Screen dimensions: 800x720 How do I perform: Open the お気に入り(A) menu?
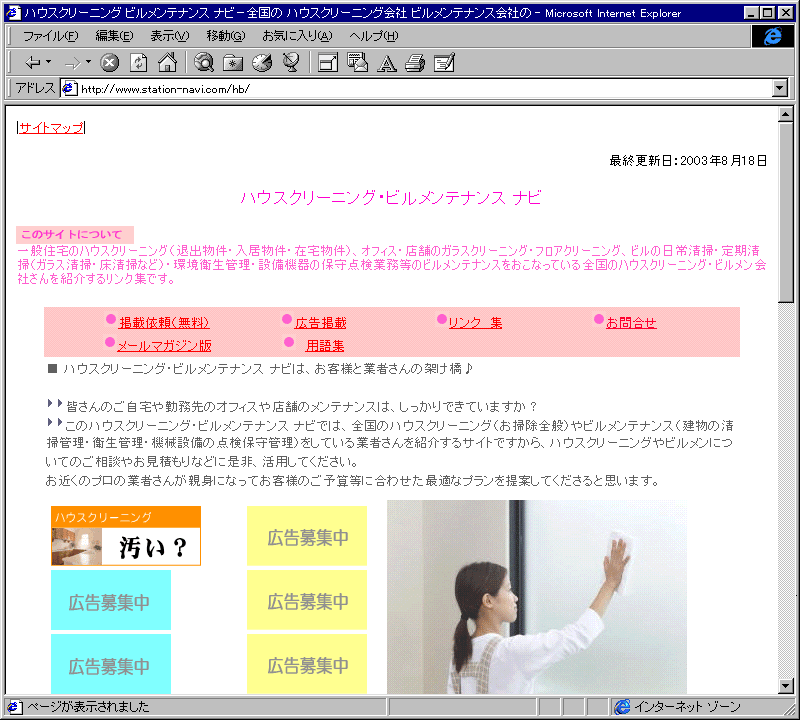click(297, 36)
